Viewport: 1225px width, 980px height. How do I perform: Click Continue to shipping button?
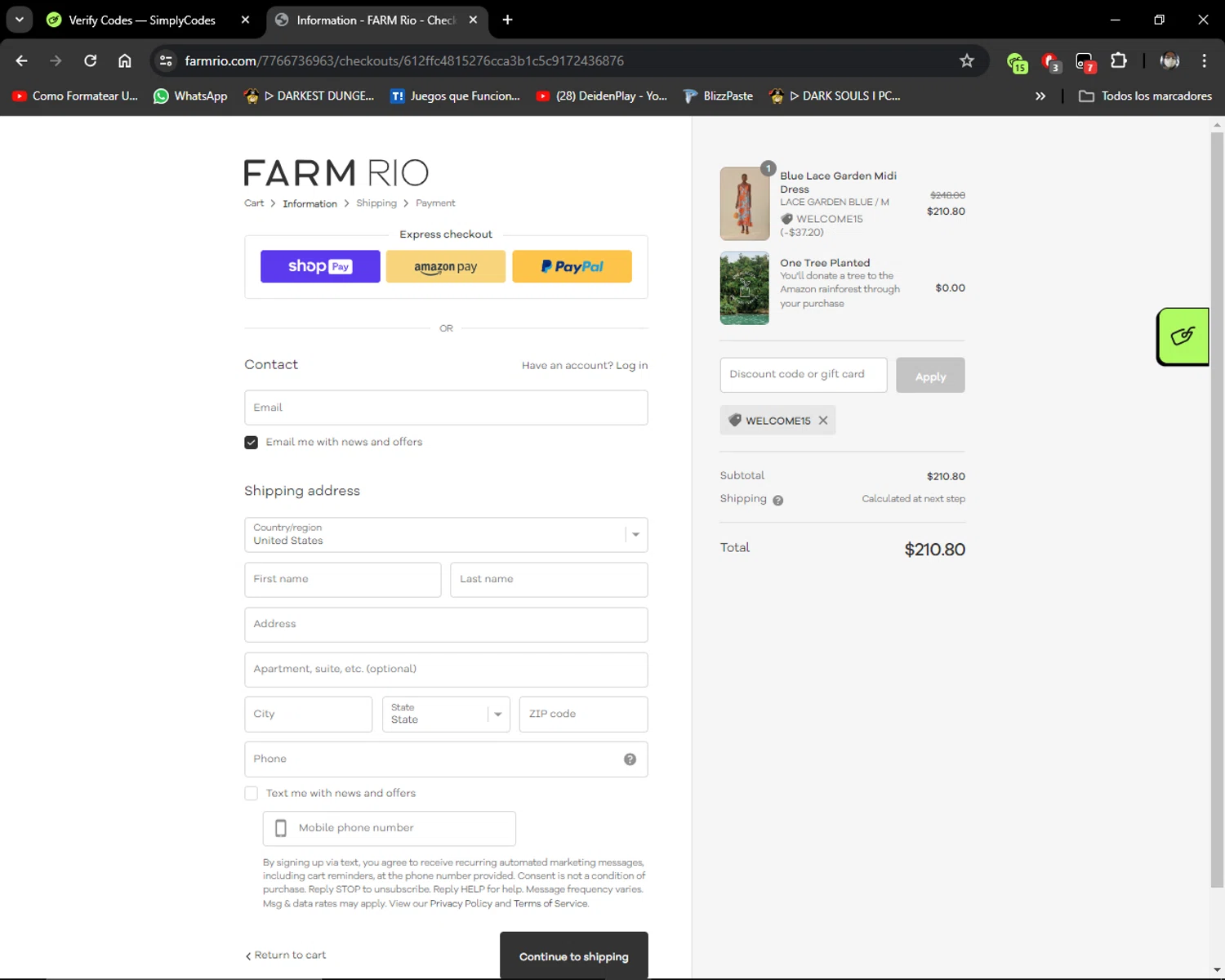[x=574, y=956]
